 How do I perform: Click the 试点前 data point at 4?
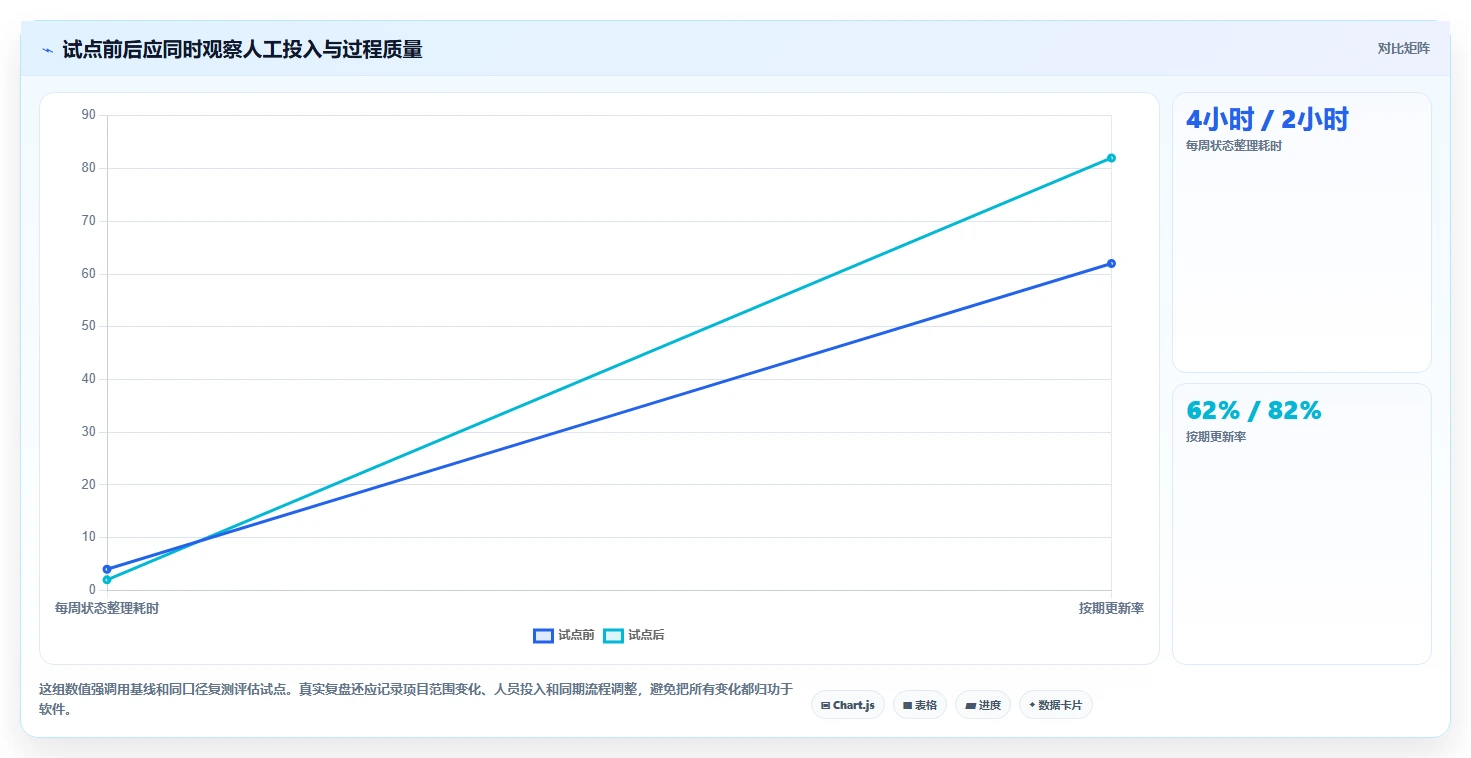[x=107, y=569]
